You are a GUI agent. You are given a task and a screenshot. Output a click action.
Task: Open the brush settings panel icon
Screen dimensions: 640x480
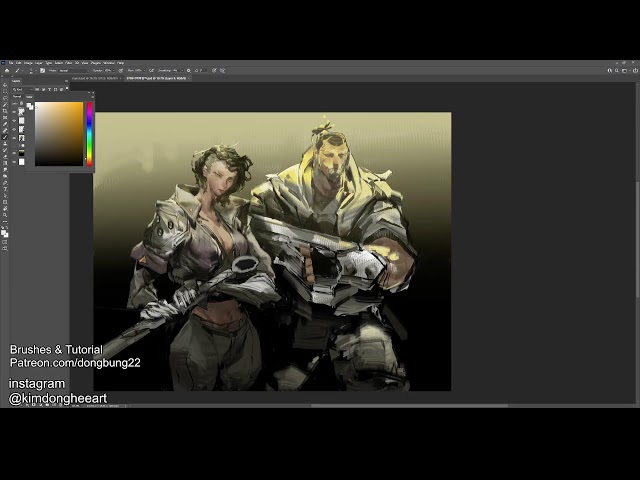[x=42, y=71]
